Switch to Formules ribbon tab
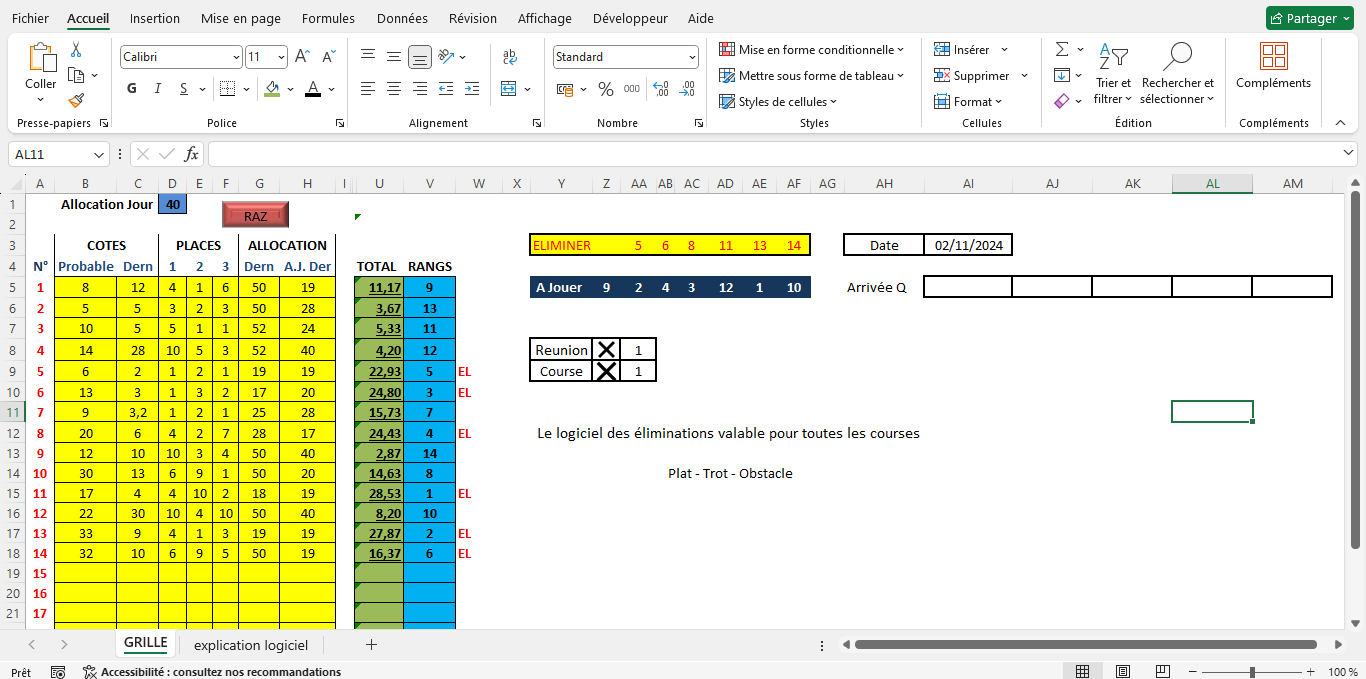The height and width of the screenshot is (679, 1366). pos(328,18)
